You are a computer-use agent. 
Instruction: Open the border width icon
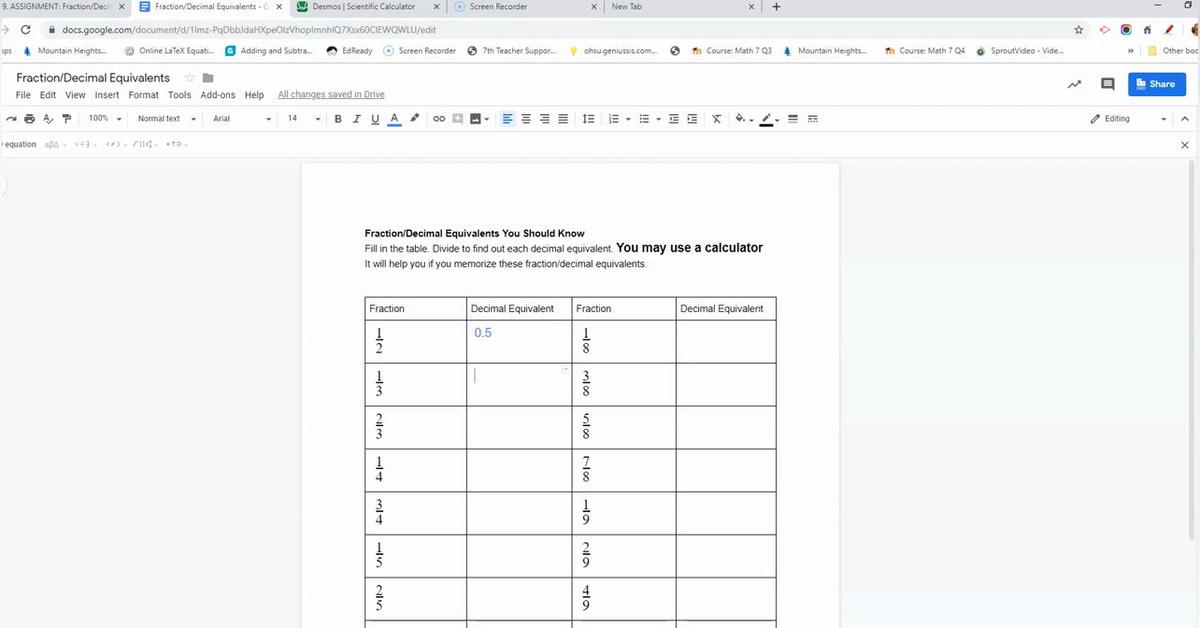[x=794, y=119]
